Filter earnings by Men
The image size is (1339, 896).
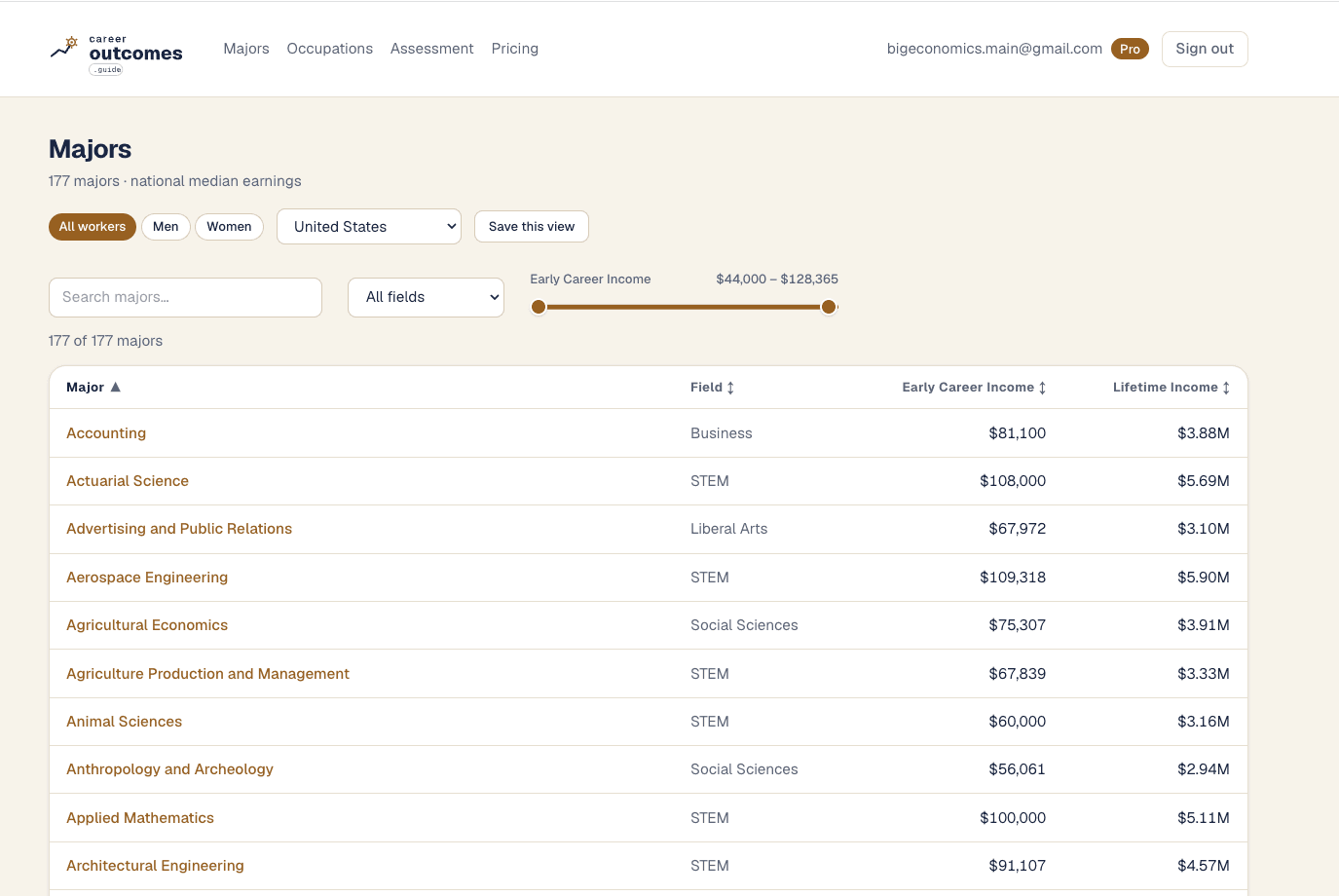[x=166, y=227]
